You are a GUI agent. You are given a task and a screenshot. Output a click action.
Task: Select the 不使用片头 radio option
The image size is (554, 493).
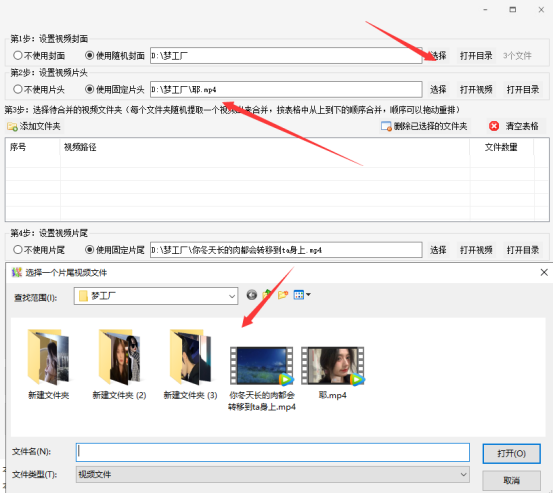click(x=39, y=89)
